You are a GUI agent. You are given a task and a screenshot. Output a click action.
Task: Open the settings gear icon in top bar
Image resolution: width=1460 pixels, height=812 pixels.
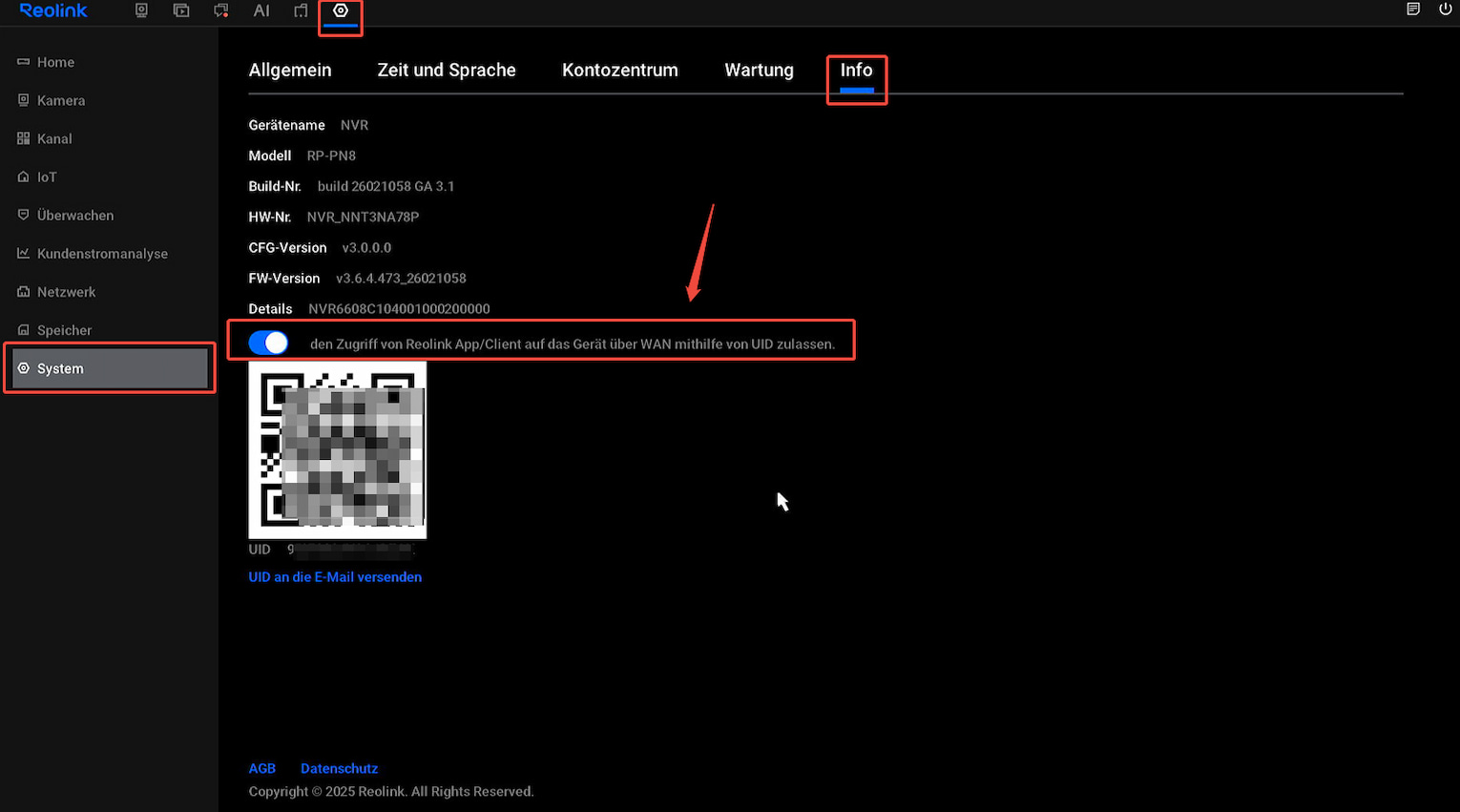pyautogui.click(x=341, y=10)
